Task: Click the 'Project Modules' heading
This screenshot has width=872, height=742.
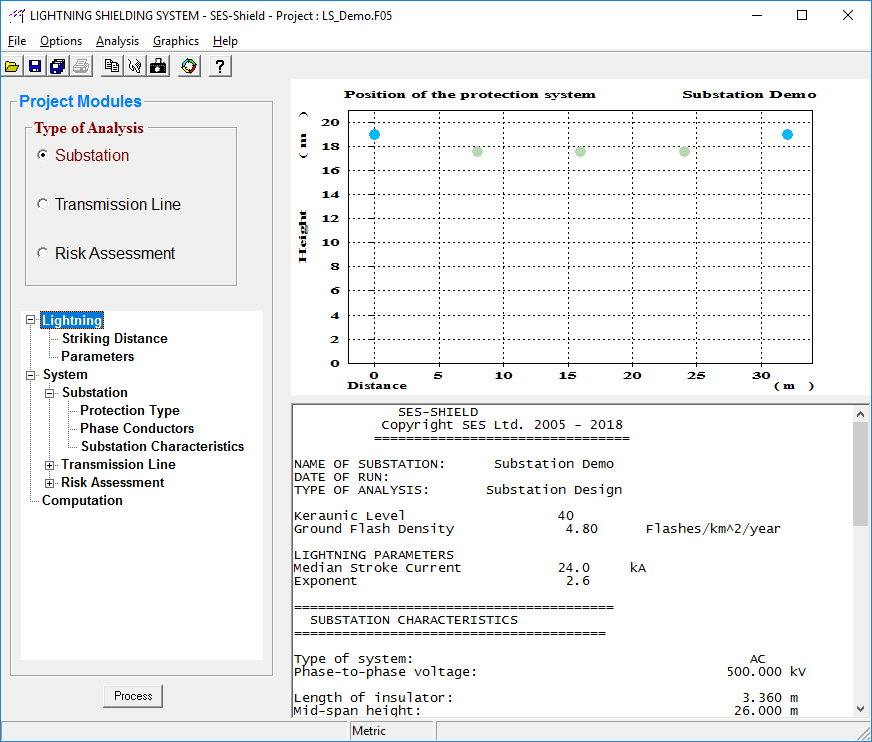Action: pos(80,101)
